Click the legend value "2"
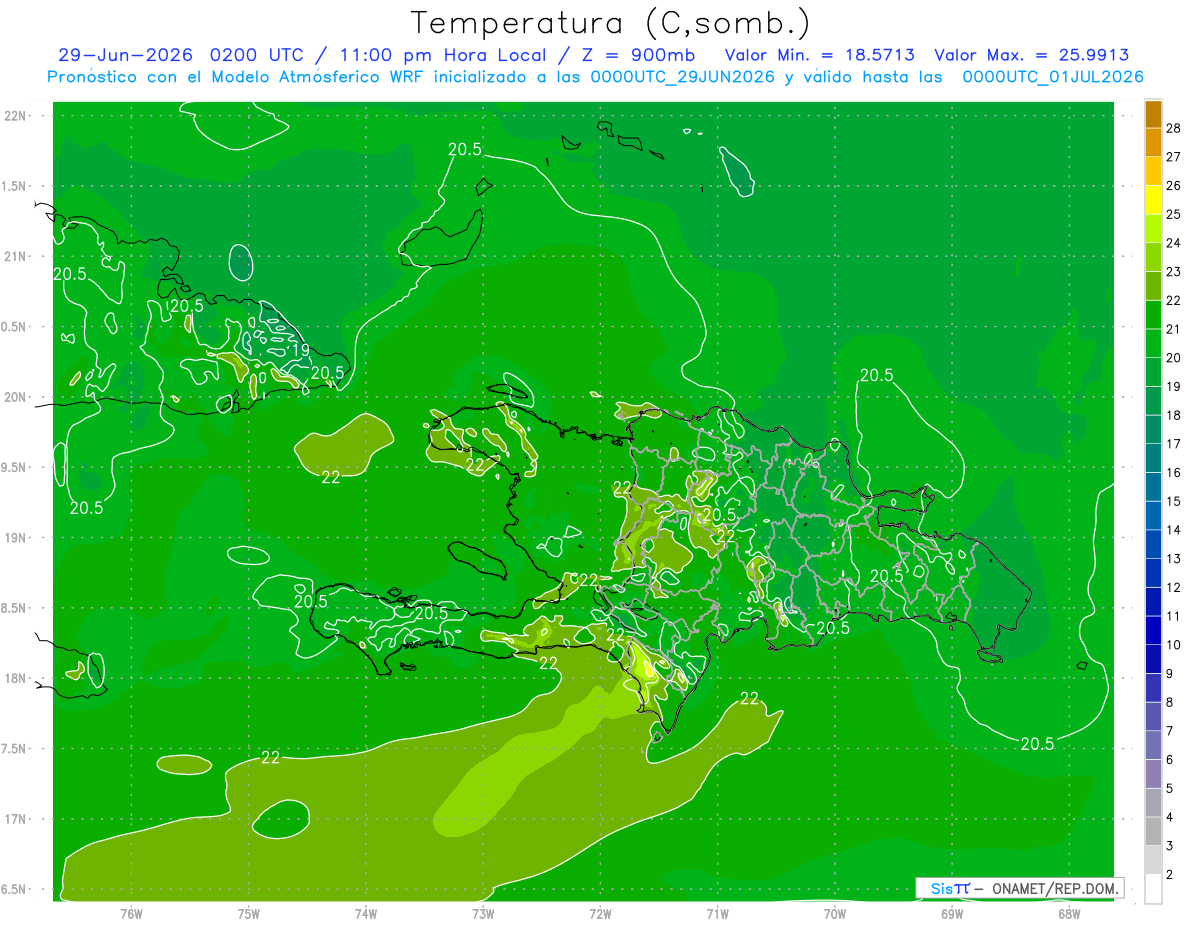1200x927 pixels. [x=1170, y=875]
